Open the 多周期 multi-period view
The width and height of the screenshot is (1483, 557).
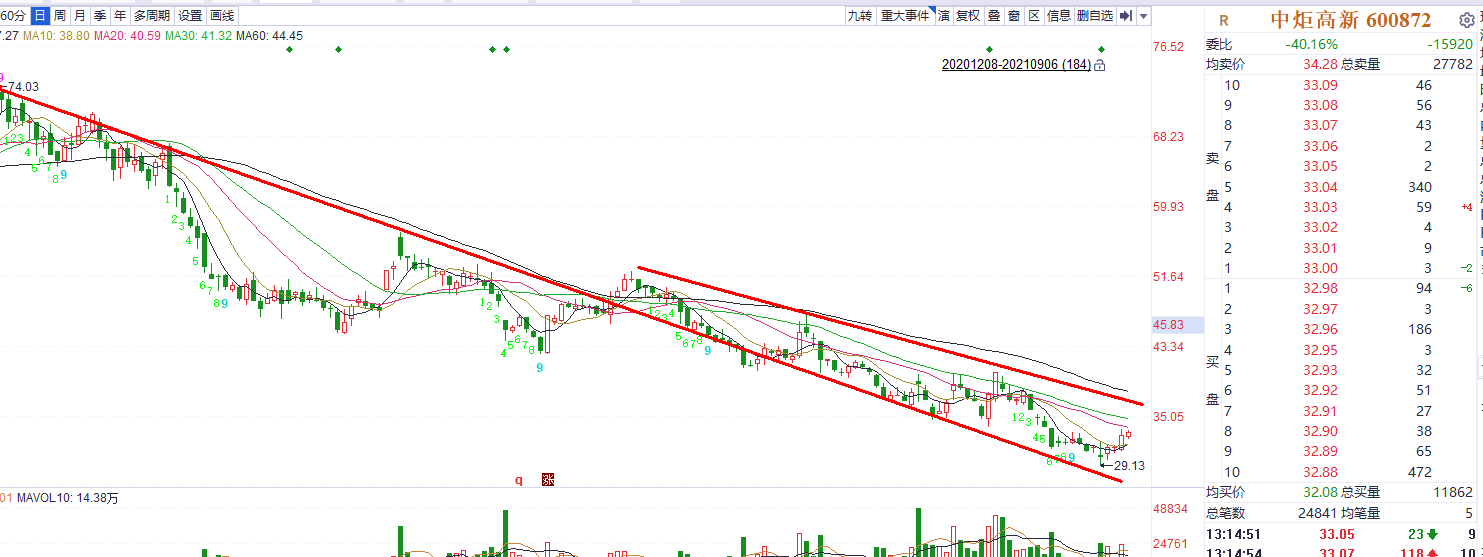(x=152, y=15)
